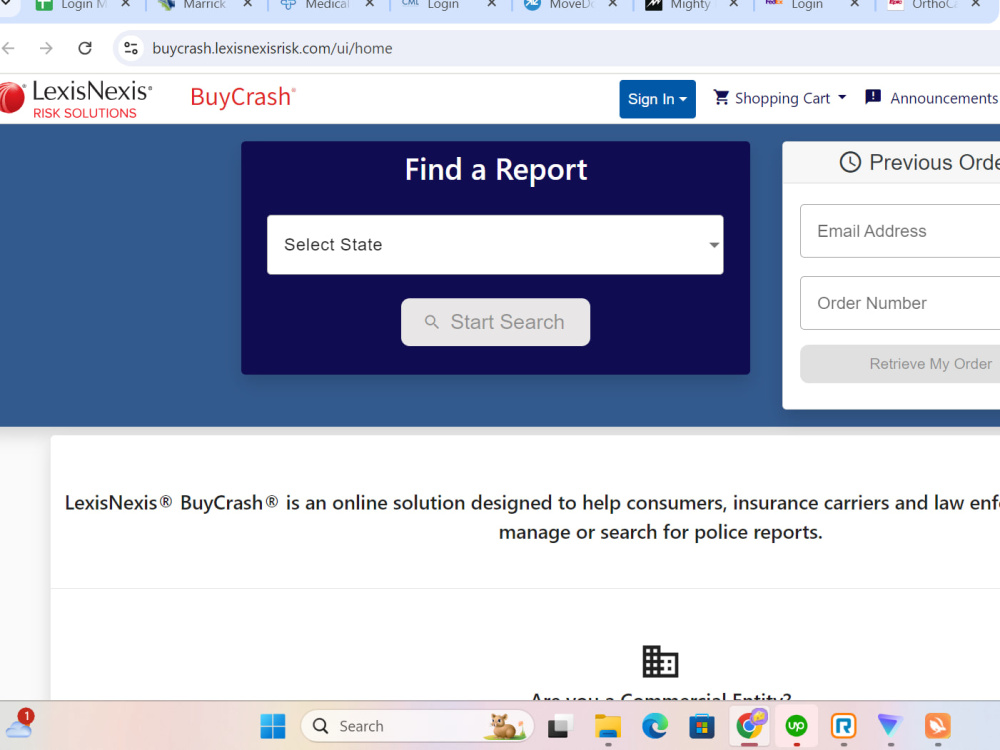The width and height of the screenshot is (1000, 750).
Task: Open Upwork app from taskbar
Action: pos(796,726)
